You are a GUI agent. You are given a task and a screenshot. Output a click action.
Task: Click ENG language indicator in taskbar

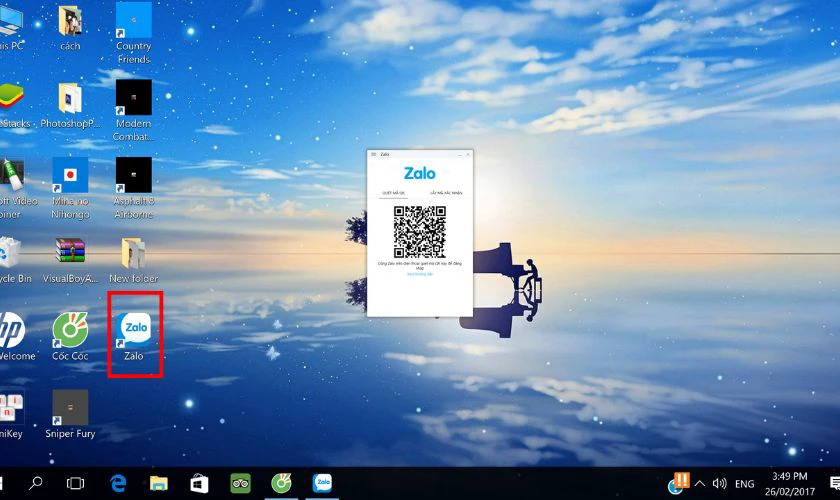click(x=744, y=483)
